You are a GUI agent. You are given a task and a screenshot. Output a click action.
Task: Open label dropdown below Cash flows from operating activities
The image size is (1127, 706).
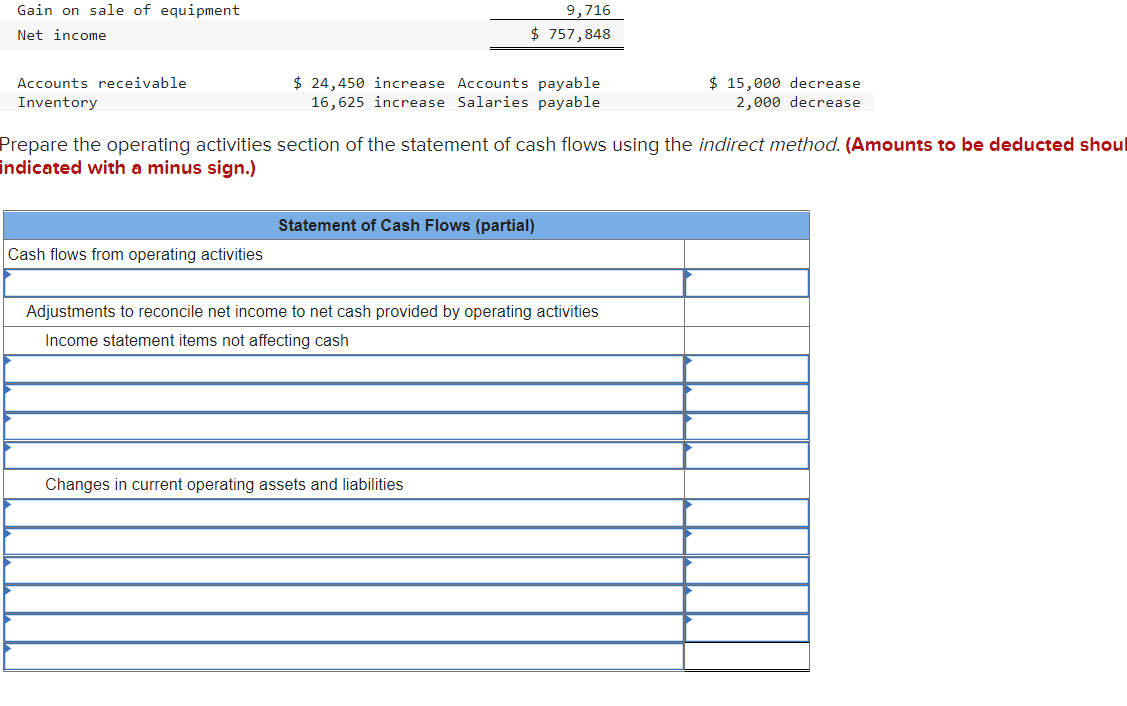click(x=344, y=283)
